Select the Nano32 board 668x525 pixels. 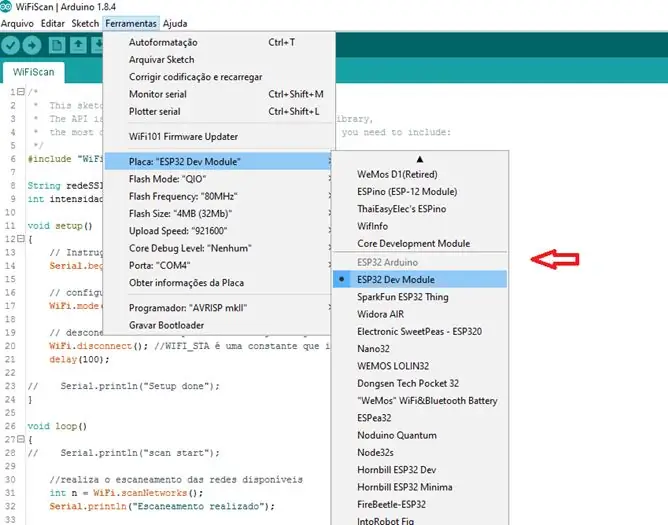point(420,349)
